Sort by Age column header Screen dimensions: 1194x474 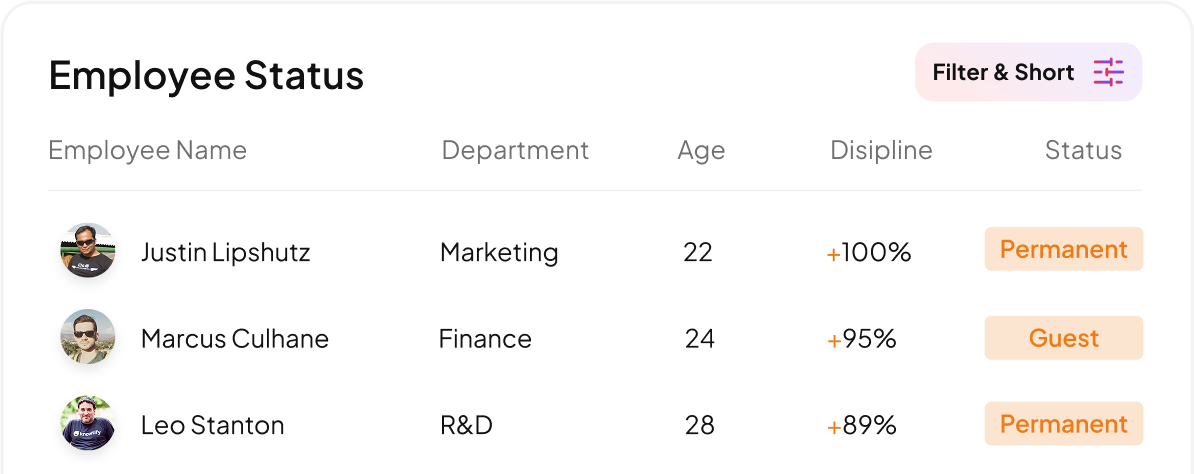tap(701, 151)
